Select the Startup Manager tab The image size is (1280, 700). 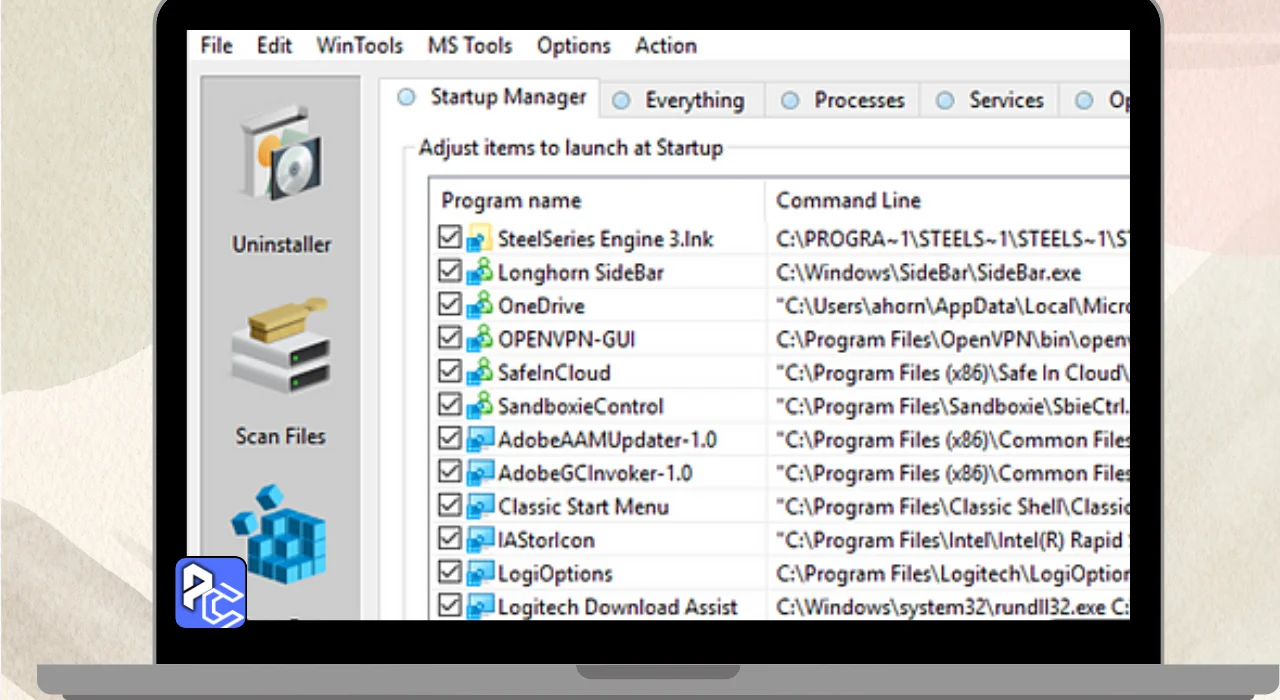click(x=491, y=98)
